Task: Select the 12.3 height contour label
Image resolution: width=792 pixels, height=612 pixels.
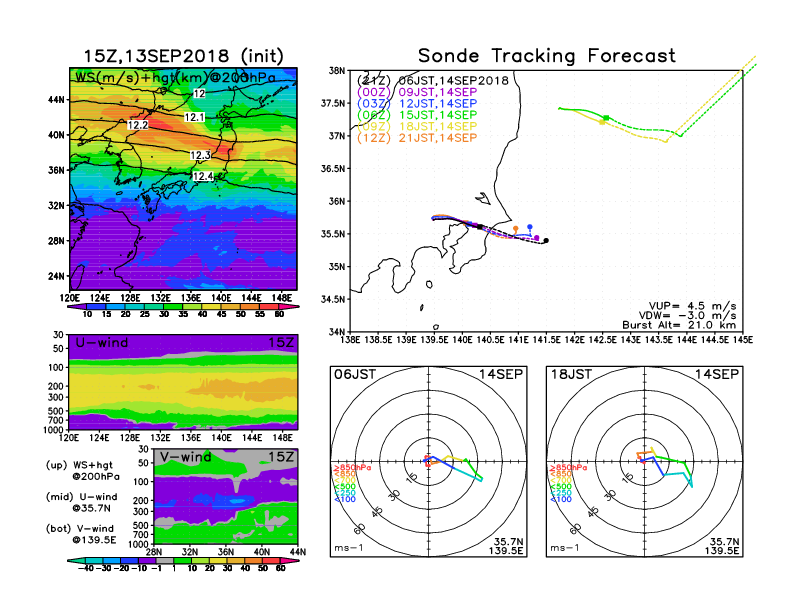Action: (x=200, y=155)
